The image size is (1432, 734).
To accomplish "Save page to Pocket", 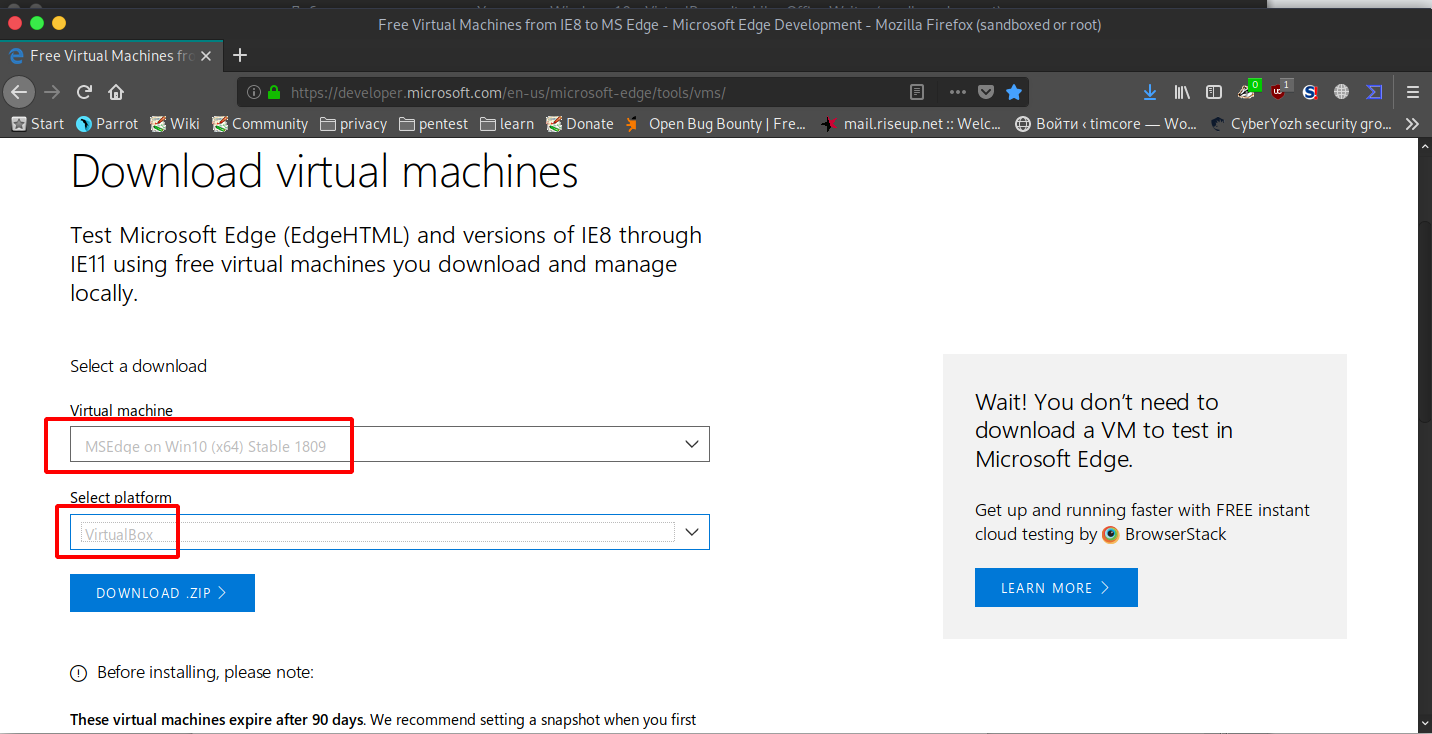I will 986,92.
